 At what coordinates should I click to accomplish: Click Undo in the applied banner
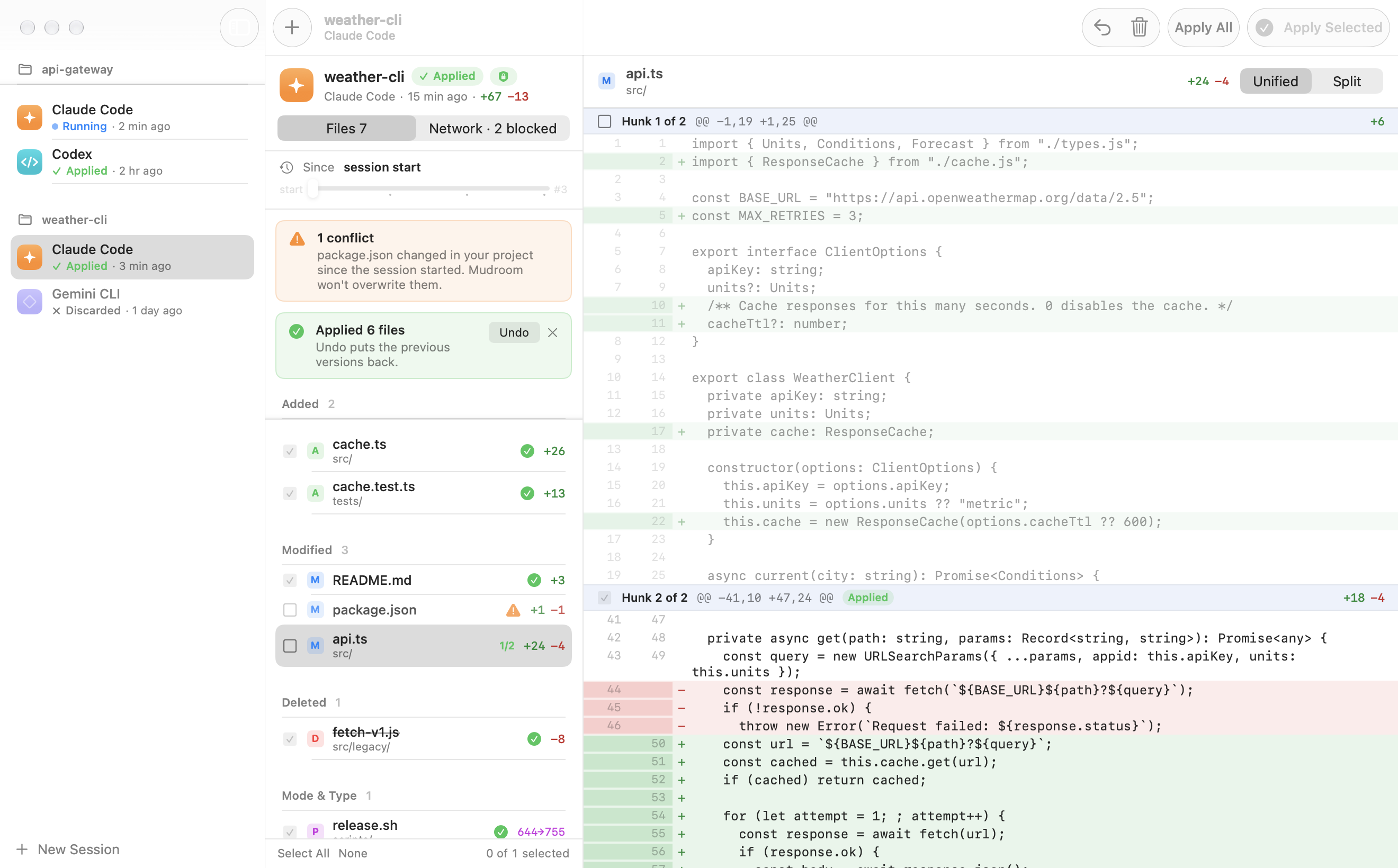(x=514, y=332)
